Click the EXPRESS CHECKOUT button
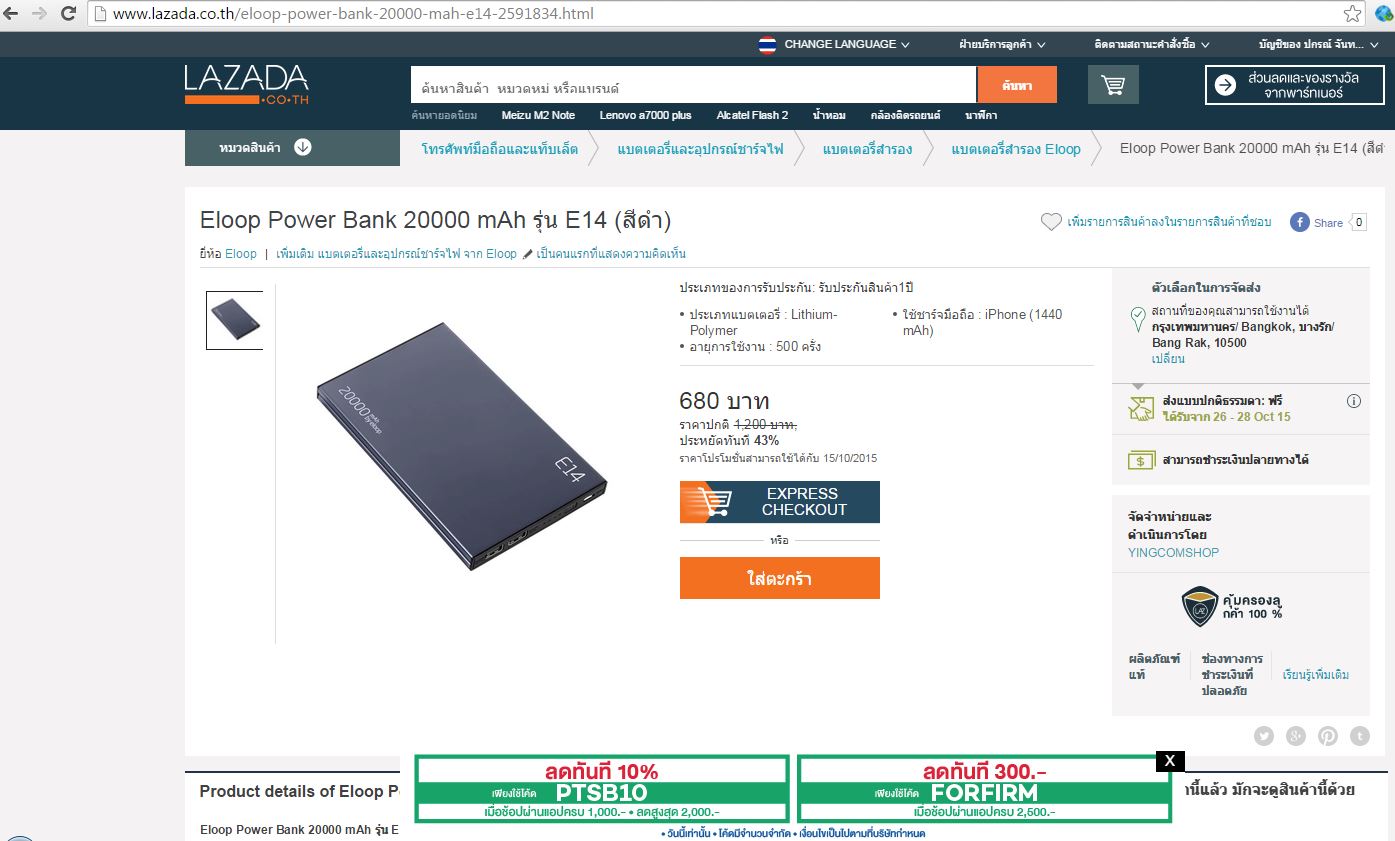The height and width of the screenshot is (841, 1395). (780, 502)
